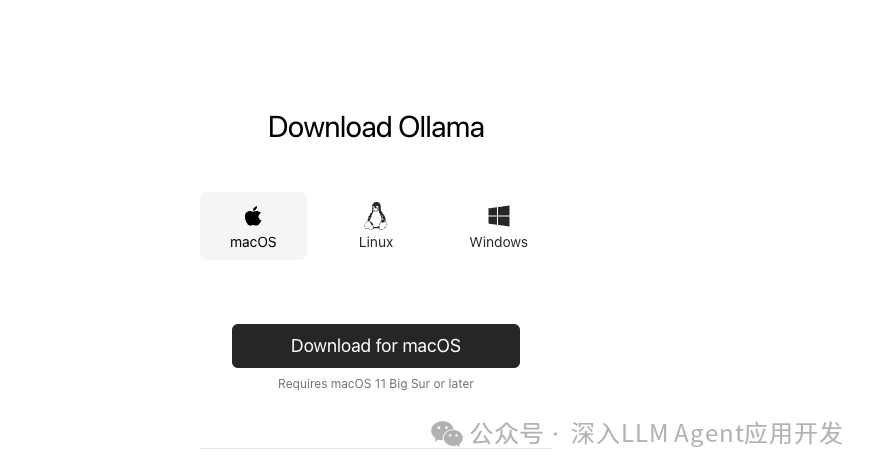Switch to the Windows platform tab label
Image resolution: width=870 pixels, height=468 pixels.
pos(498,243)
